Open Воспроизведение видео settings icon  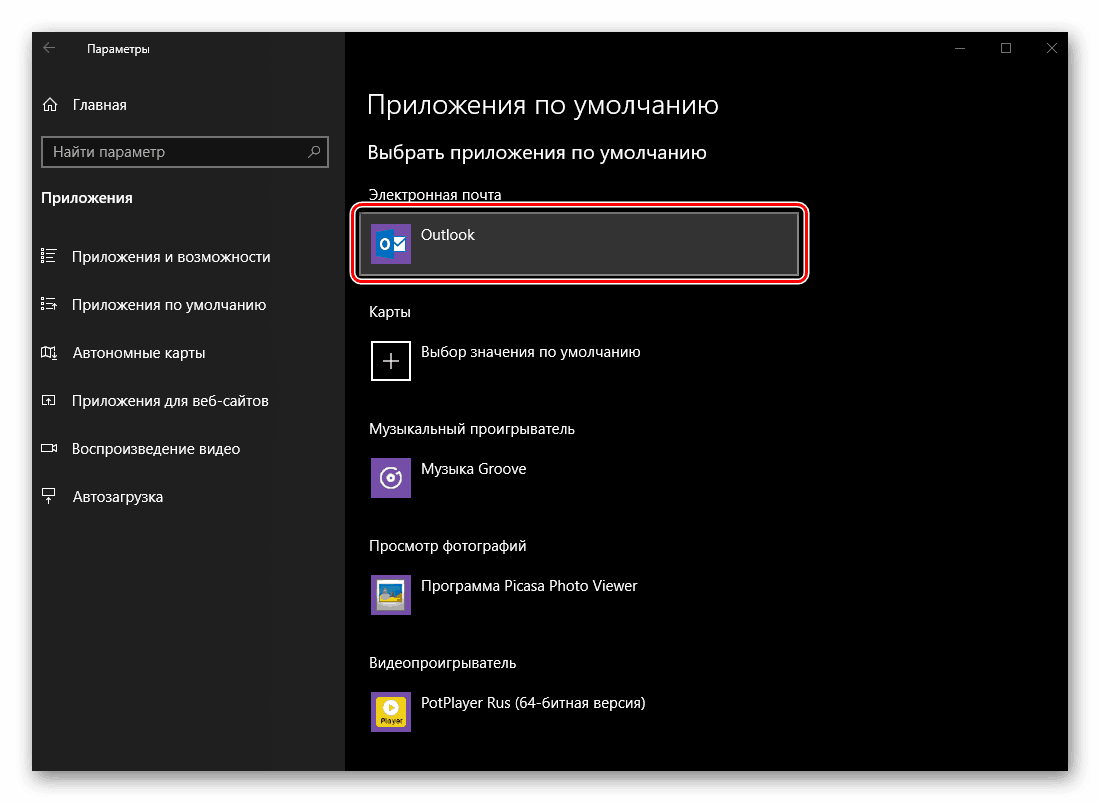[x=49, y=448]
